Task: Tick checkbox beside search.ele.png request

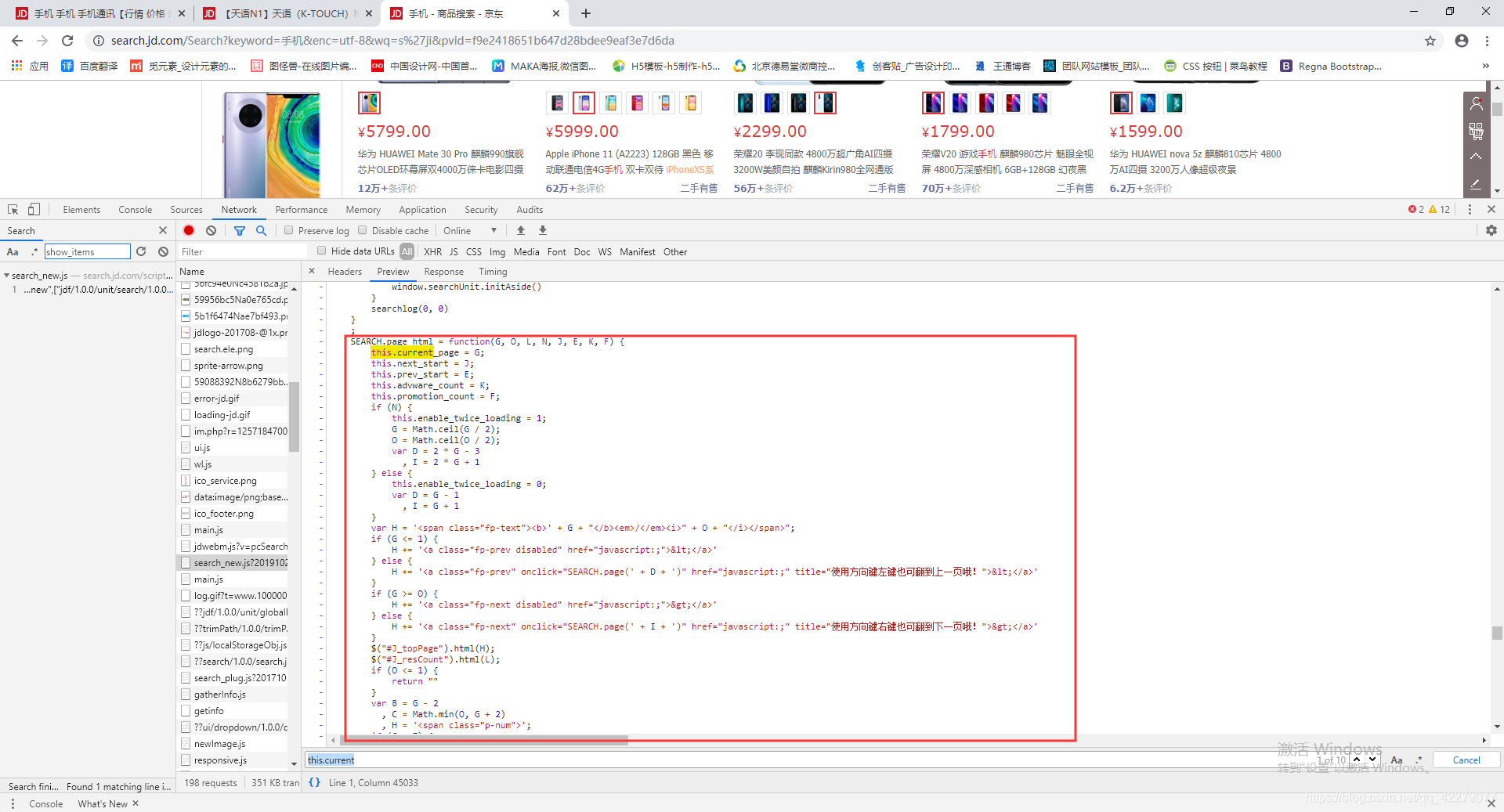Action: [186, 349]
